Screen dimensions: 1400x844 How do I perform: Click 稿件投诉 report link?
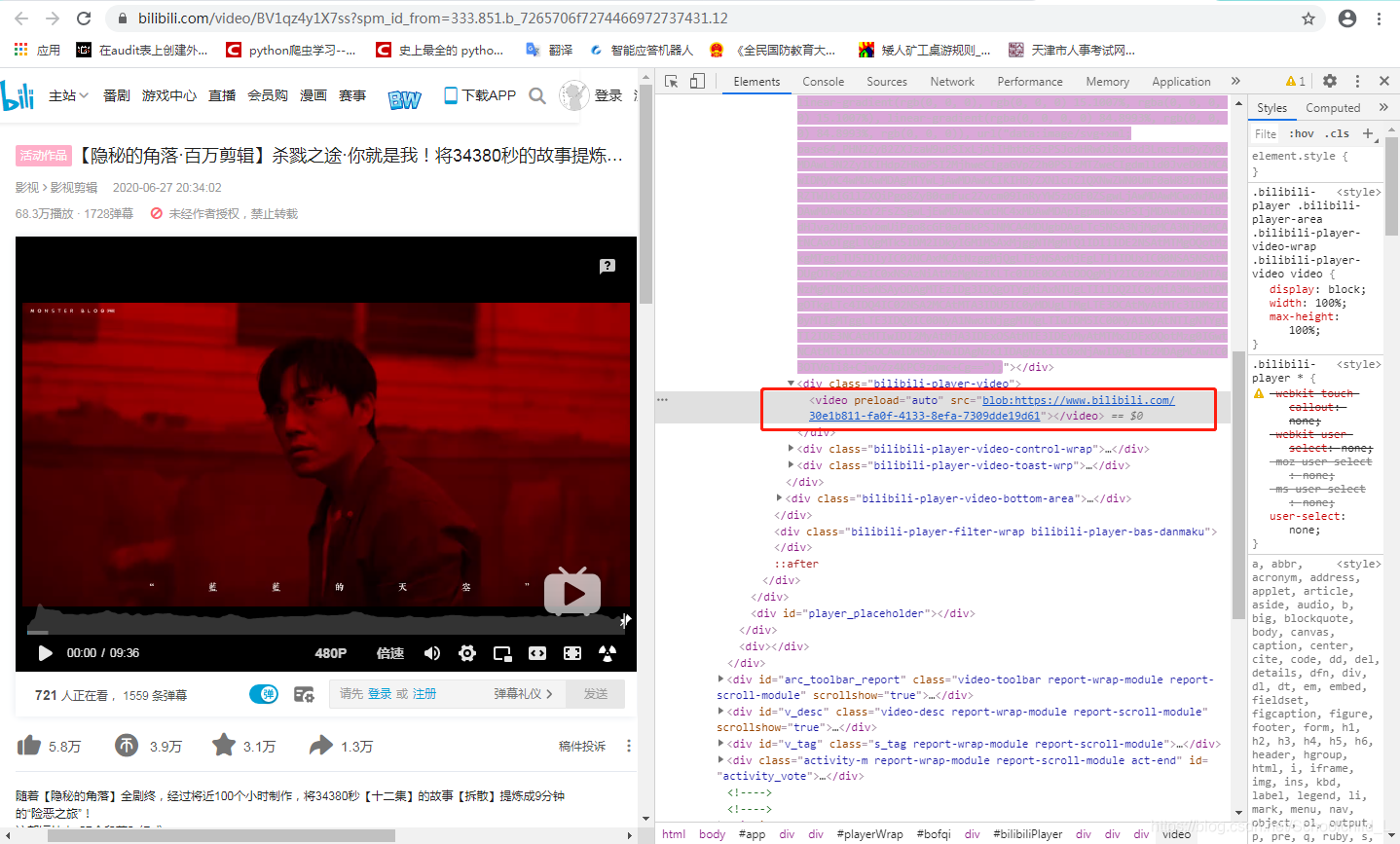pyautogui.click(x=582, y=747)
